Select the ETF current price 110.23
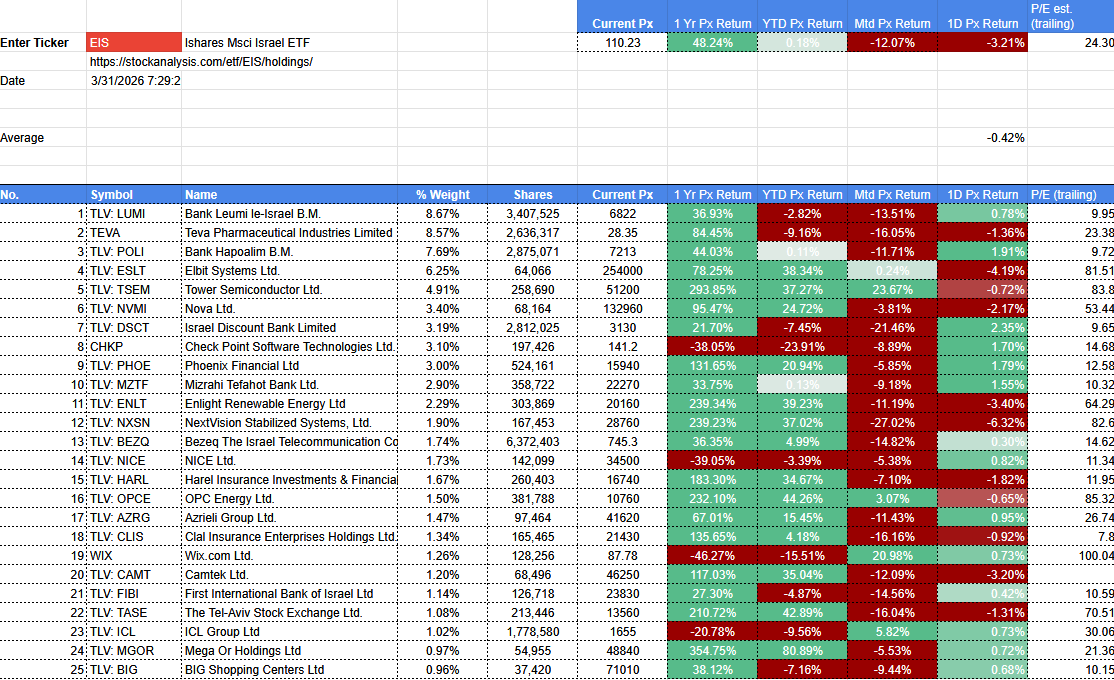 (622, 43)
